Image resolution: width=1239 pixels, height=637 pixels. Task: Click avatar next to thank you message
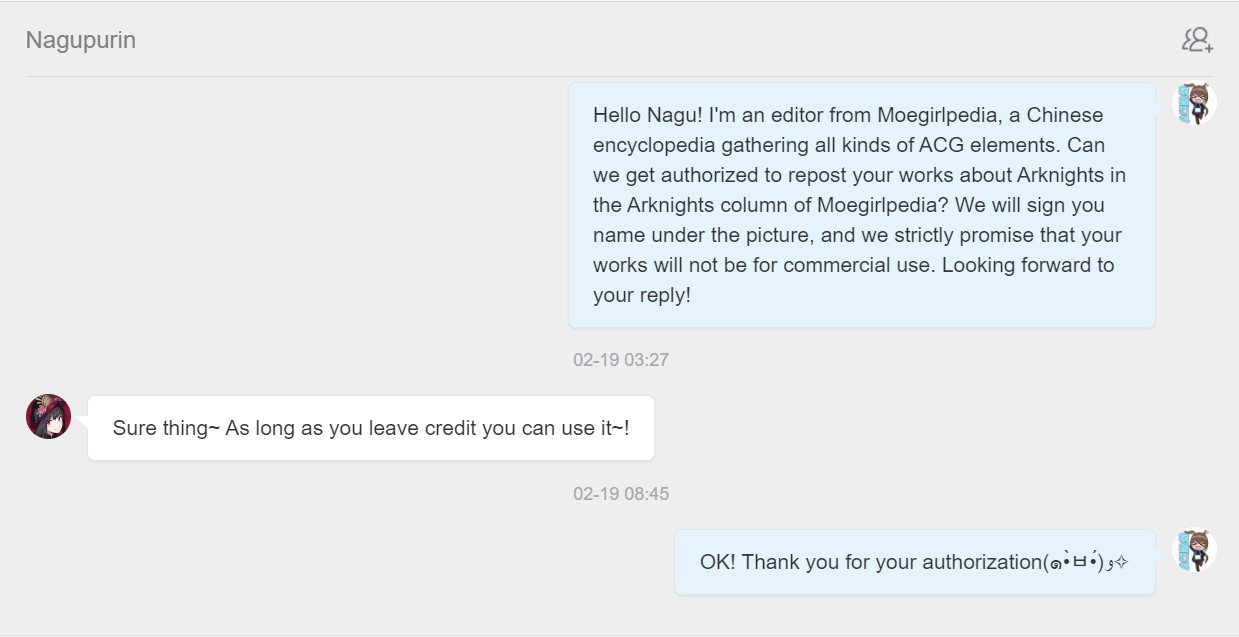1194,551
